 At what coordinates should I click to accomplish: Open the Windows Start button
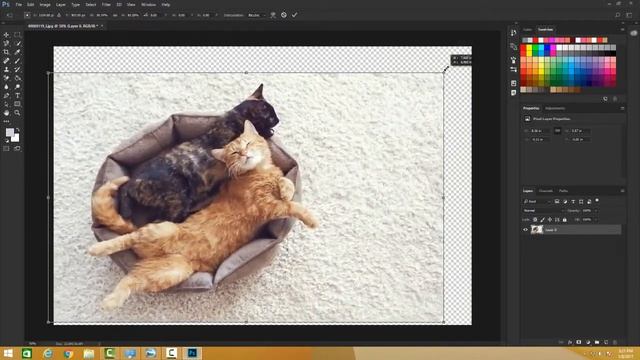(x=7, y=353)
